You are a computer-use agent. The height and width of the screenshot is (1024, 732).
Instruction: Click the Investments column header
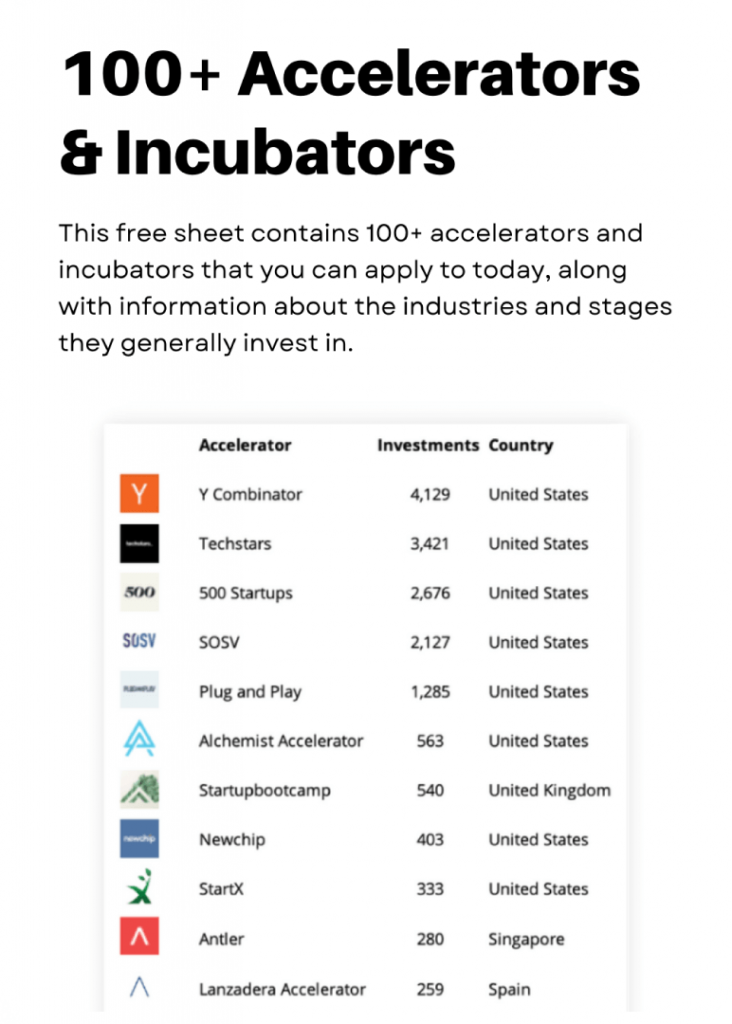point(428,445)
